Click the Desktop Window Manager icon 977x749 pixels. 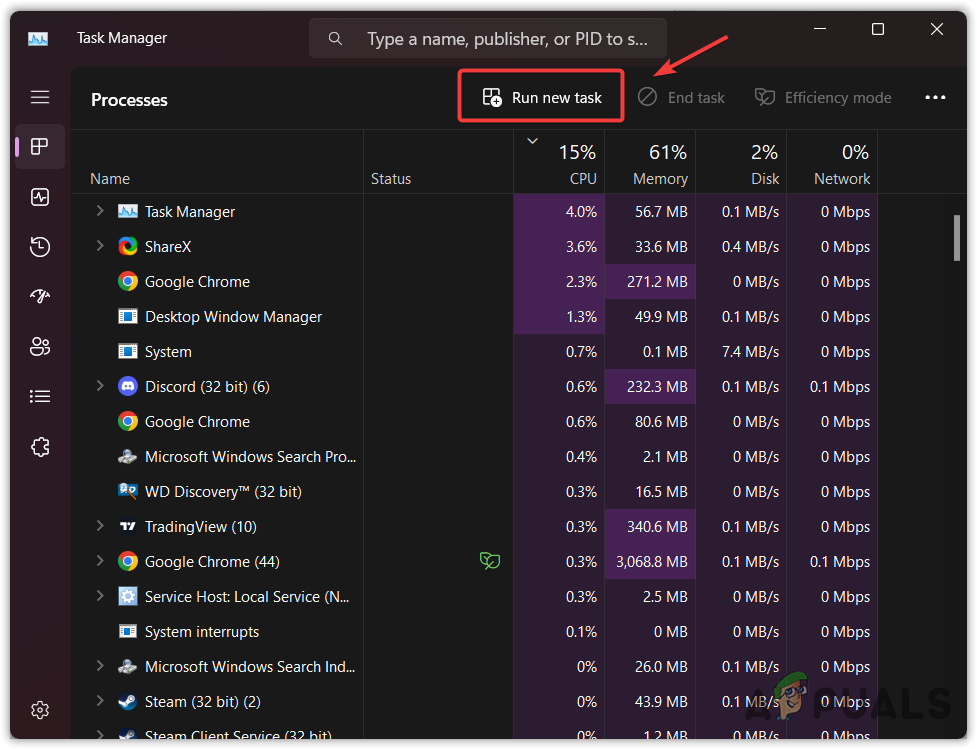point(128,317)
